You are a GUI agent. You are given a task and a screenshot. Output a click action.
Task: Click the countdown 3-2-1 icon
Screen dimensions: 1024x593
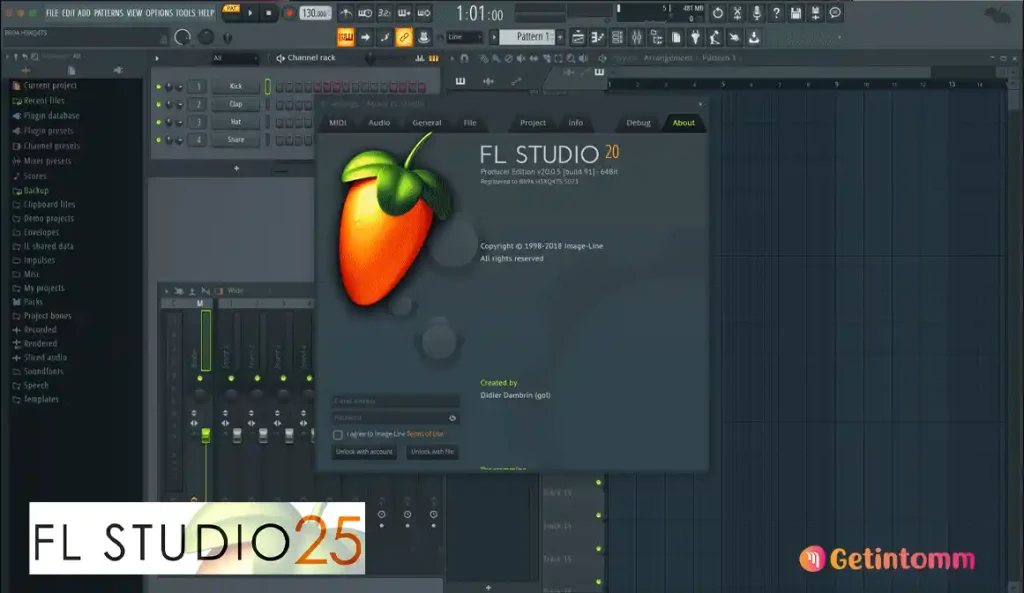point(385,12)
